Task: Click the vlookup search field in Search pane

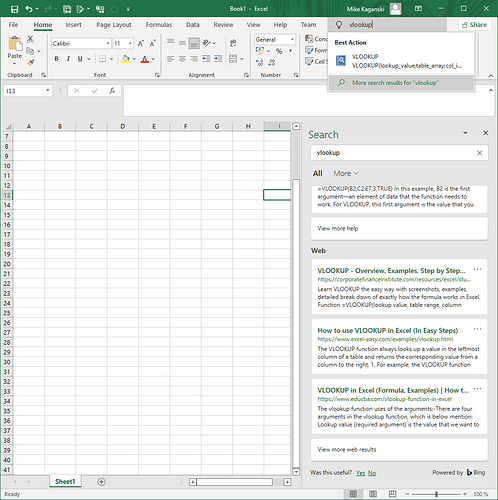Action: [395, 153]
